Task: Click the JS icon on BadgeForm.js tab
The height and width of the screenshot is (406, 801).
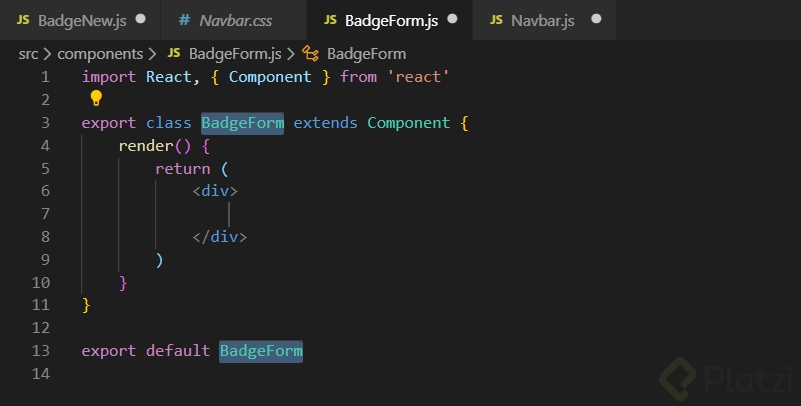Action: (x=330, y=20)
